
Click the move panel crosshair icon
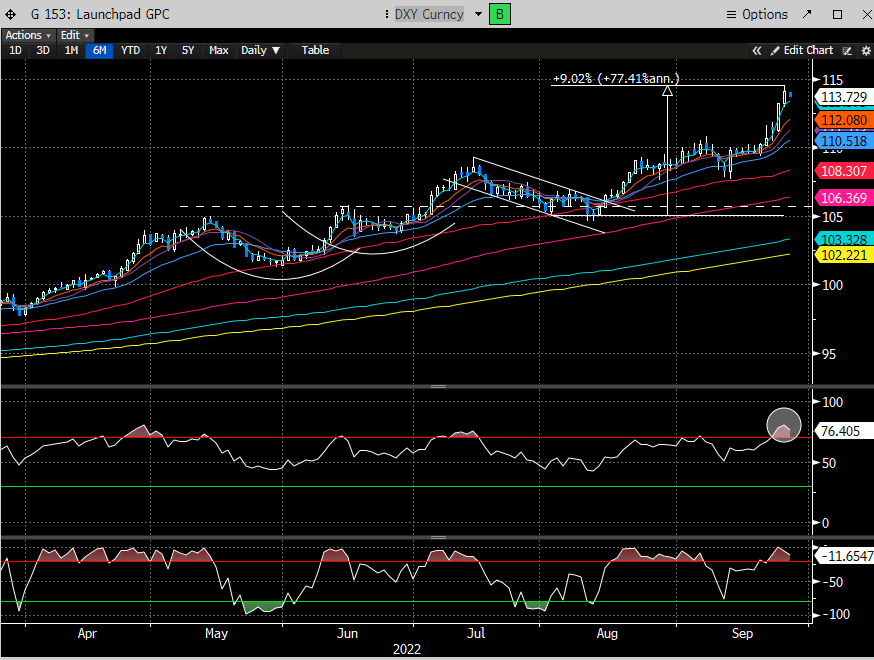coord(10,15)
